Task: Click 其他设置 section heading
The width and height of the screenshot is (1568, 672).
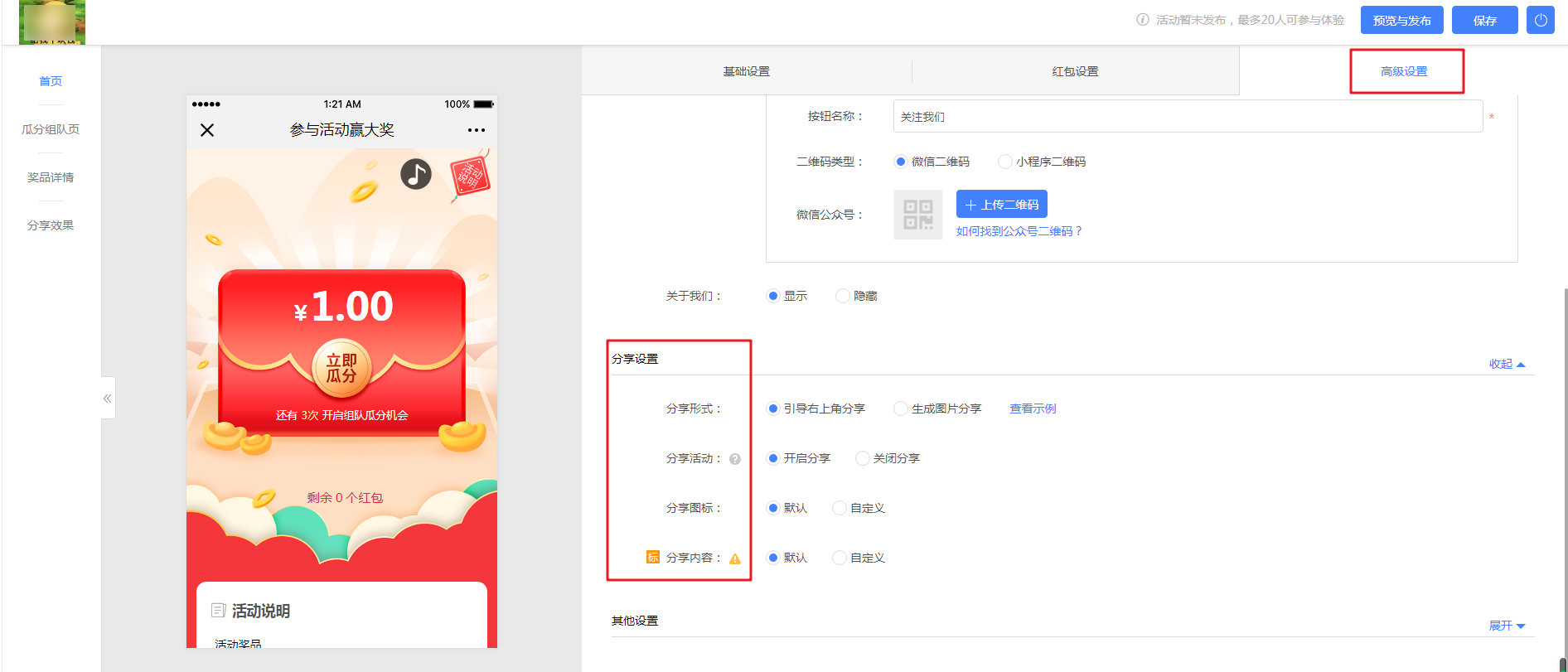Action: coord(635,621)
